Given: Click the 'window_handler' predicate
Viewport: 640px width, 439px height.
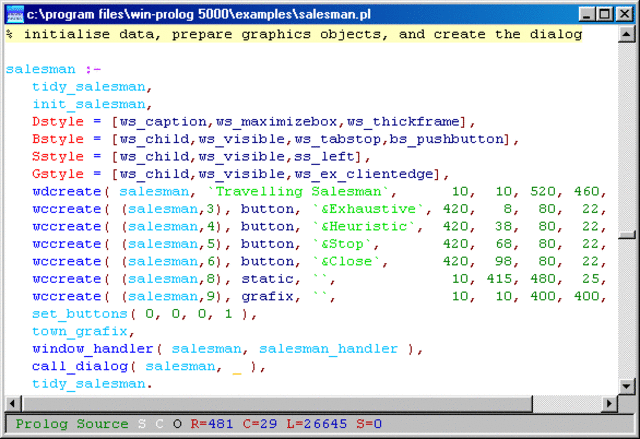Looking at the screenshot, I should 93,349.
